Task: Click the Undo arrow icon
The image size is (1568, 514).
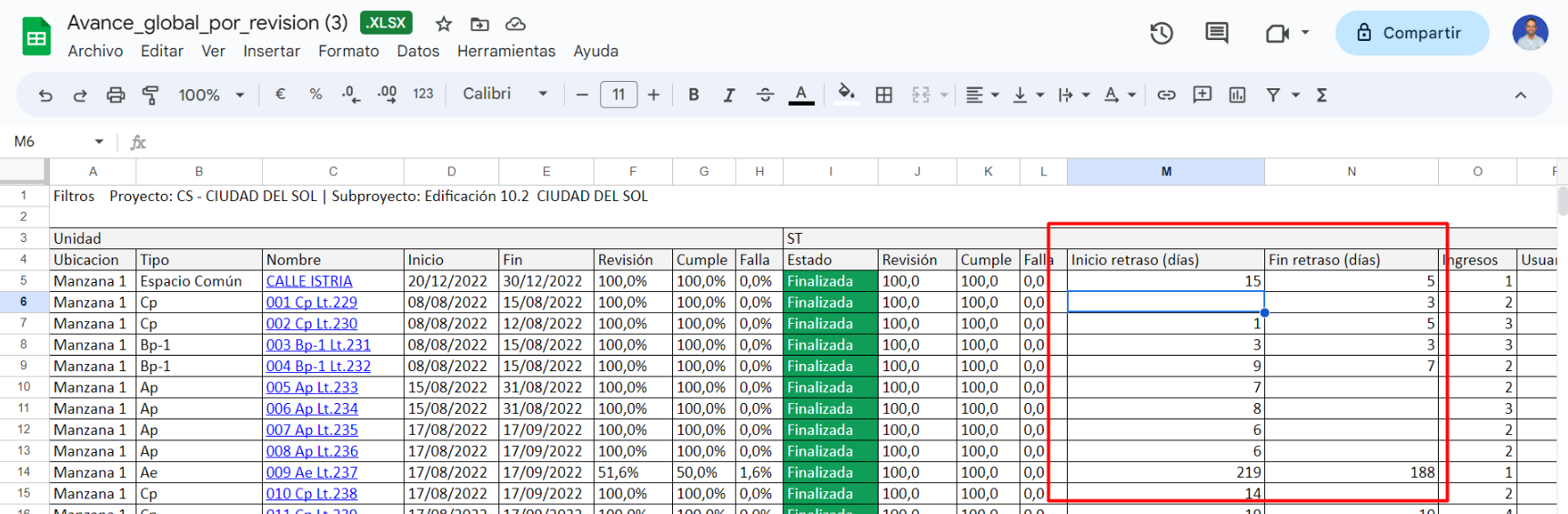Action: click(45, 95)
